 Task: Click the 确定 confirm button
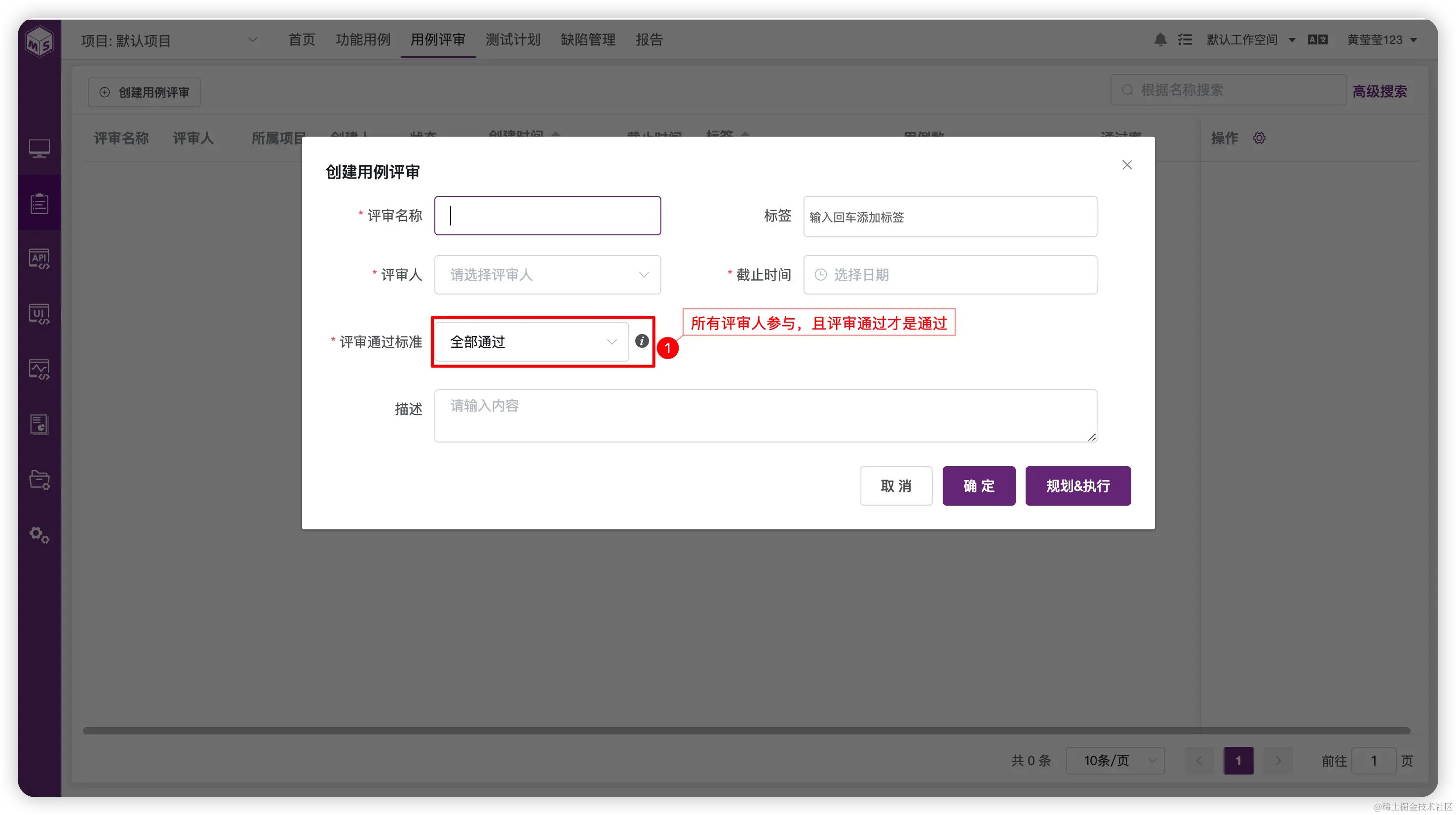click(978, 486)
